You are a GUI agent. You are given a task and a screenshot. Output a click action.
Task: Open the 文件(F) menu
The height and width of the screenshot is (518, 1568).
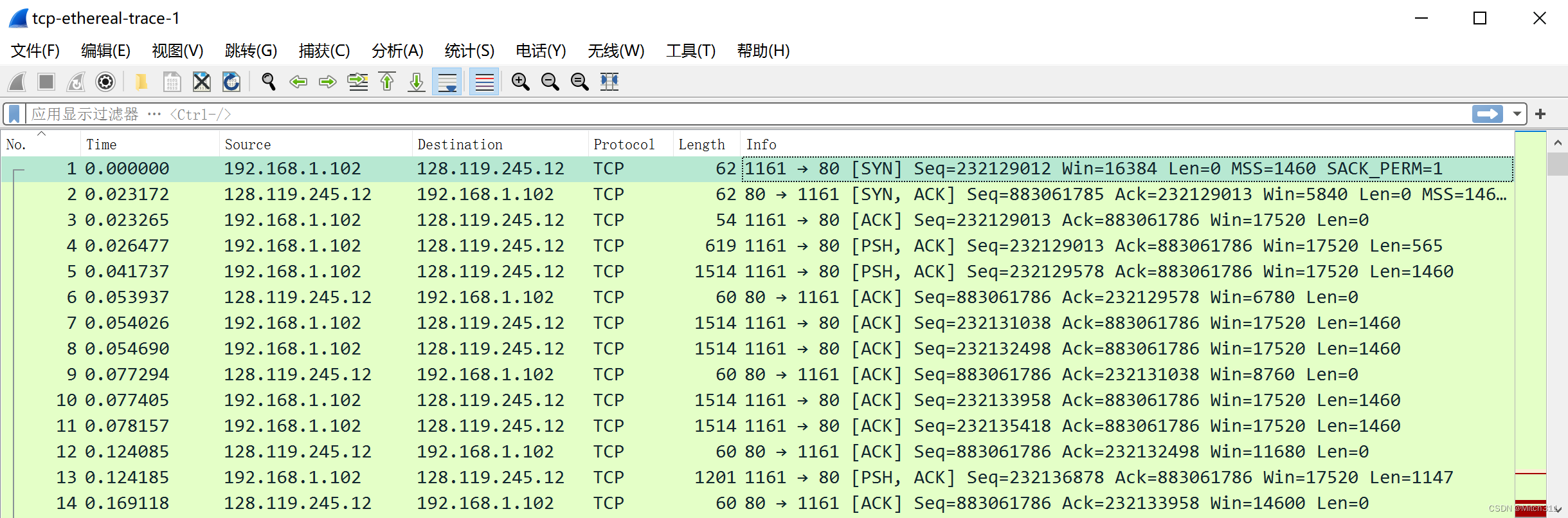[x=35, y=50]
